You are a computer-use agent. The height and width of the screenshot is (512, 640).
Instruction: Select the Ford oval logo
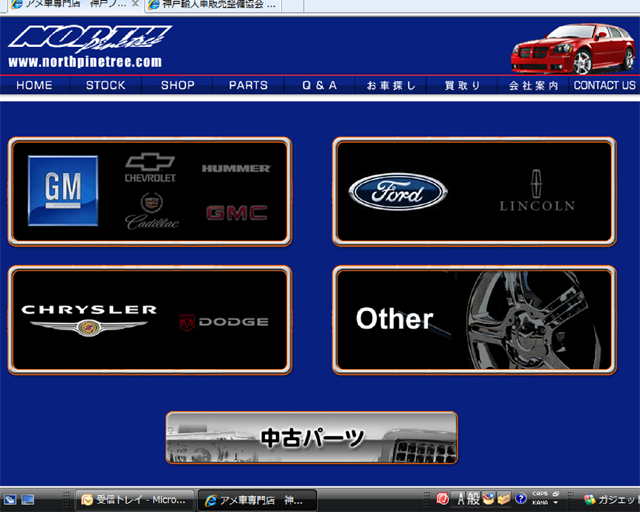coord(398,192)
